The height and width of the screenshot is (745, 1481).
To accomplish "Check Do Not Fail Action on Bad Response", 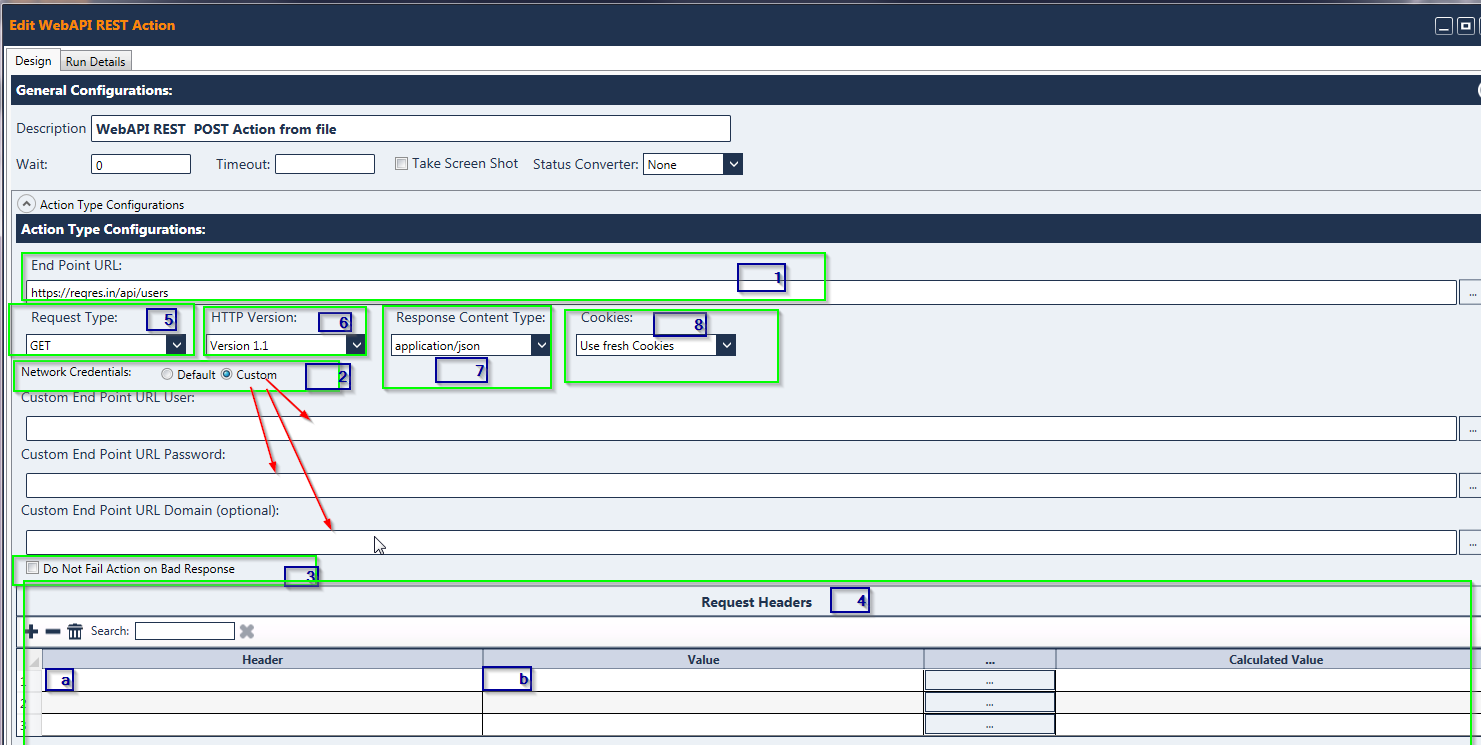I will coord(33,568).
